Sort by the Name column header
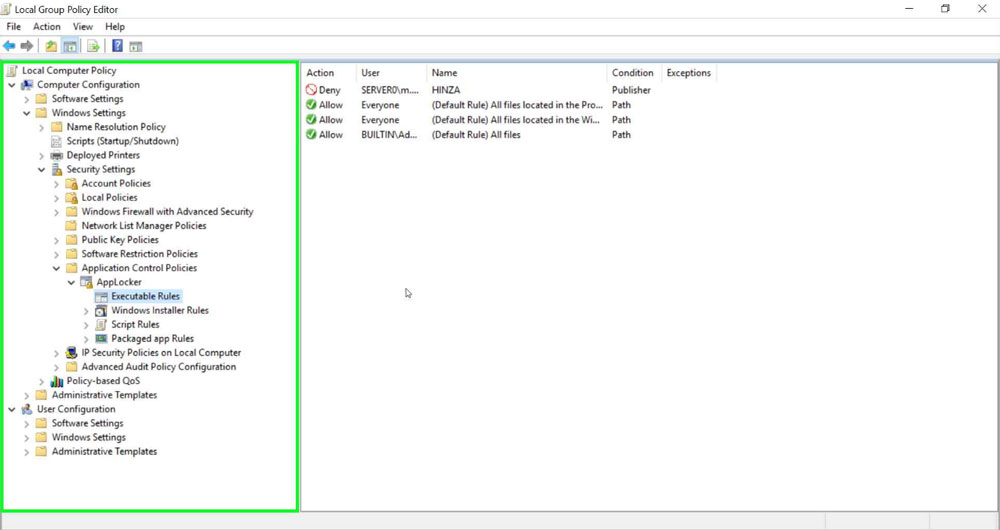Viewport: 1000px width, 530px height. click(444, 73)
